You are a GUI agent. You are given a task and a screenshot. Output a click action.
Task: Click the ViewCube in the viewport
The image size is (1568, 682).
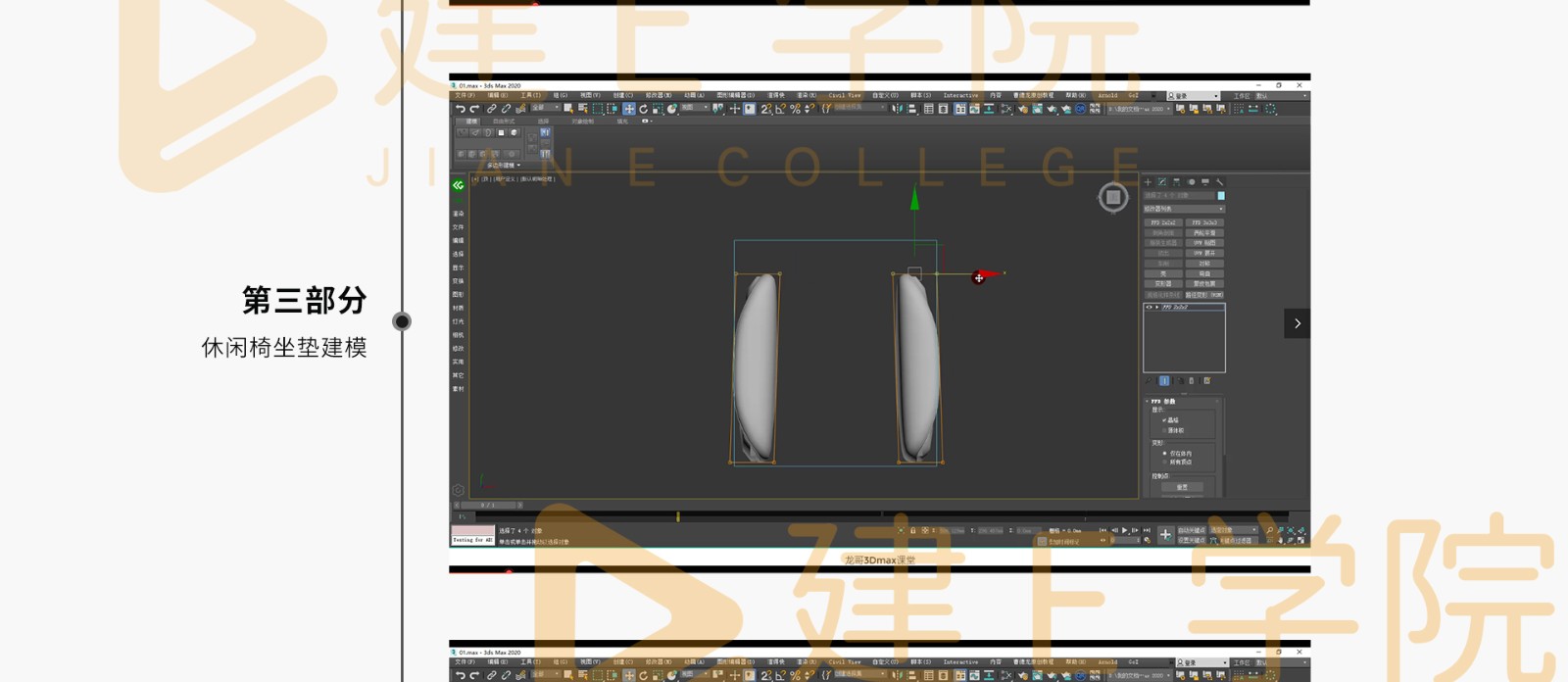point(1113,198)
